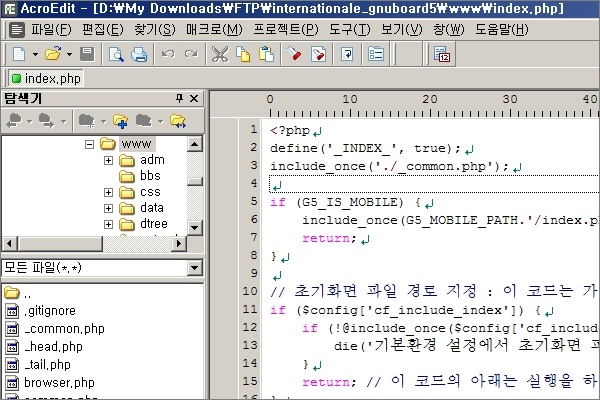Click the Cut scissors icon

(220, 54)
